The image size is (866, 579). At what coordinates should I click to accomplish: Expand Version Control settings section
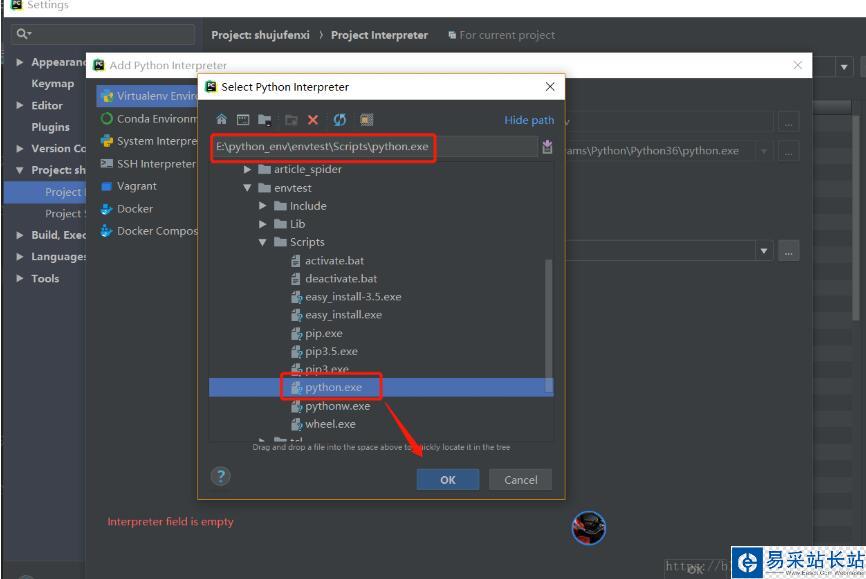pyautogui.click(x=20, y=149)
